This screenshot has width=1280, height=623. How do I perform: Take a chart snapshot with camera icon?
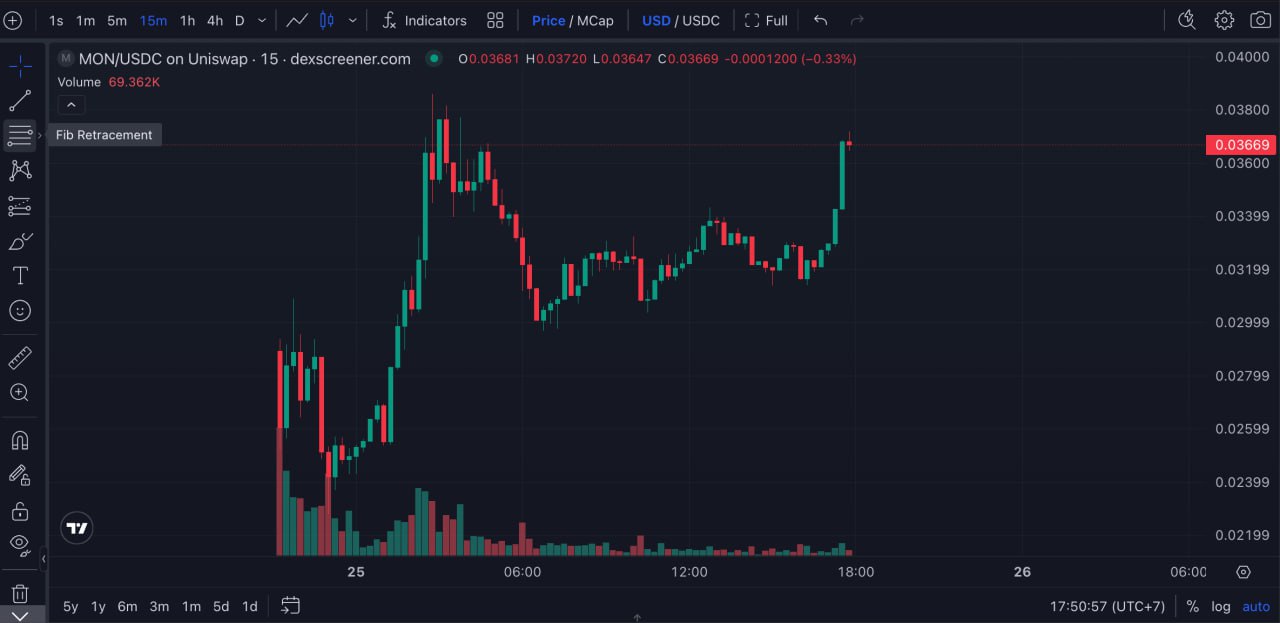pos(1259,20)
